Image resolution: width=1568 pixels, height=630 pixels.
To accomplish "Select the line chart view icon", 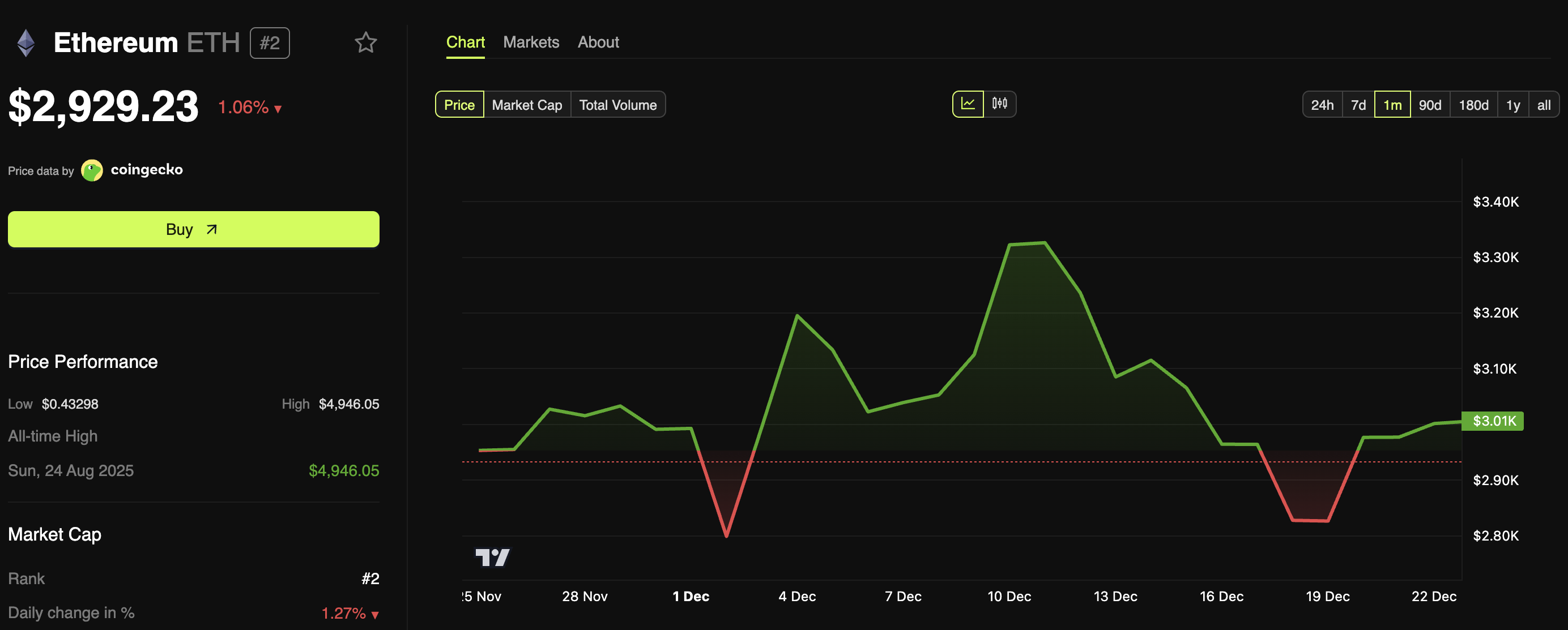I will point(968,104).
